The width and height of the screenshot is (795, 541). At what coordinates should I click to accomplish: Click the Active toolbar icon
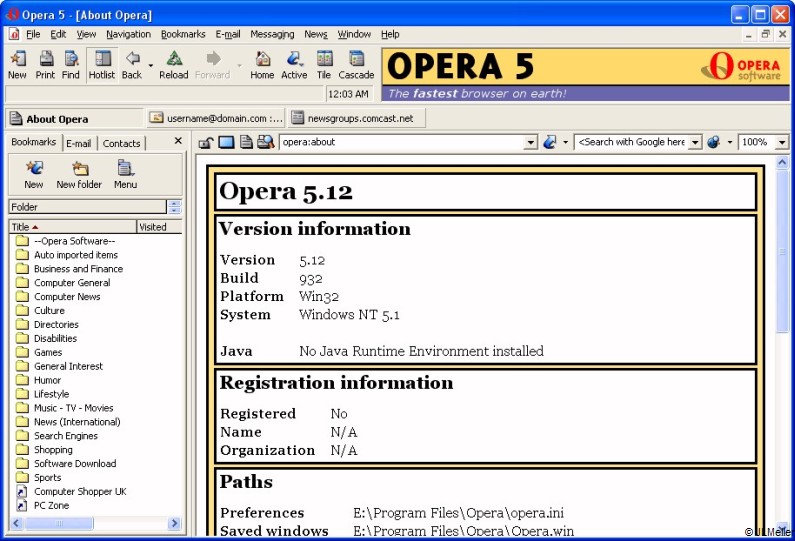[x=294, y=65]
